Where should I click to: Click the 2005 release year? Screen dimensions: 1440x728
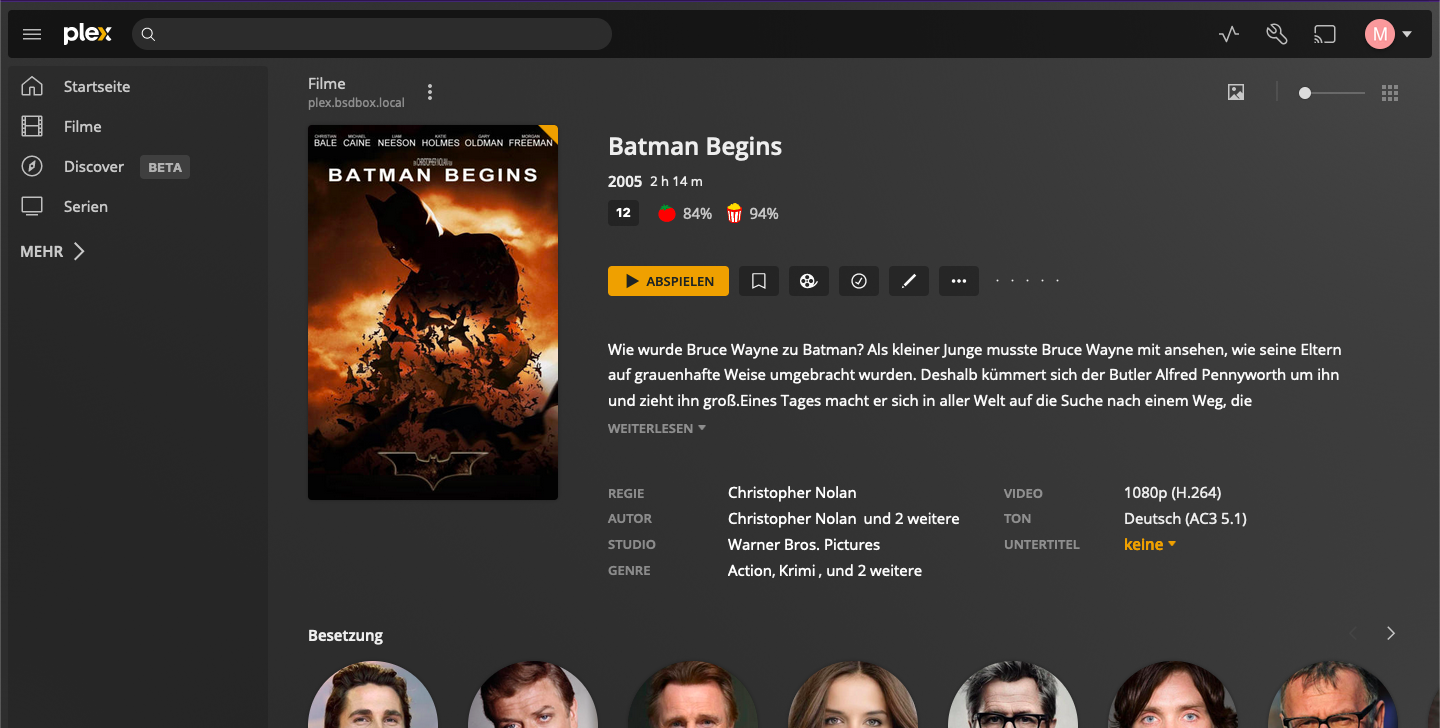click(625, 181)
